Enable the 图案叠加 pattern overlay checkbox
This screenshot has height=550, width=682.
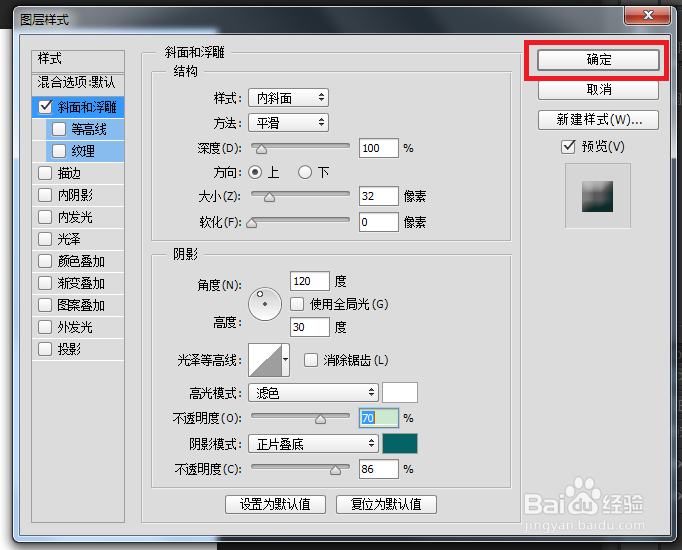pos(45,305)
